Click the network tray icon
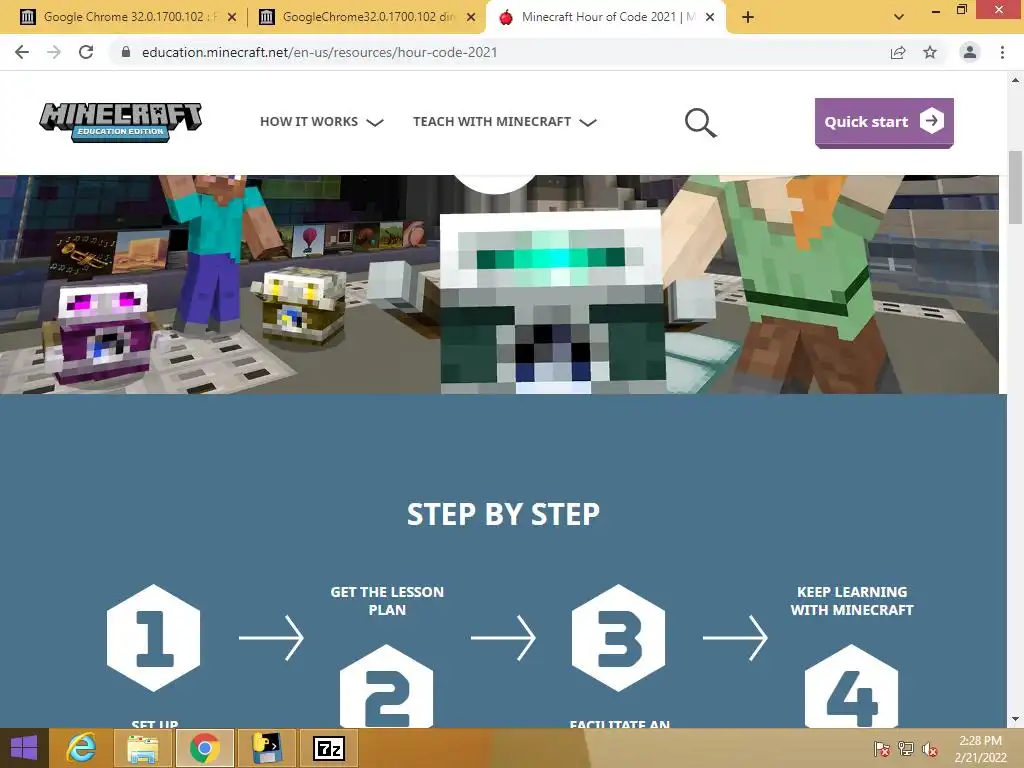 click(906, 749)
